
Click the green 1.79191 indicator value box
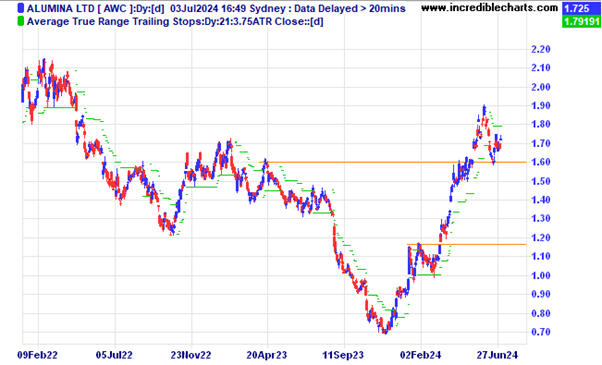coord(581,21)
